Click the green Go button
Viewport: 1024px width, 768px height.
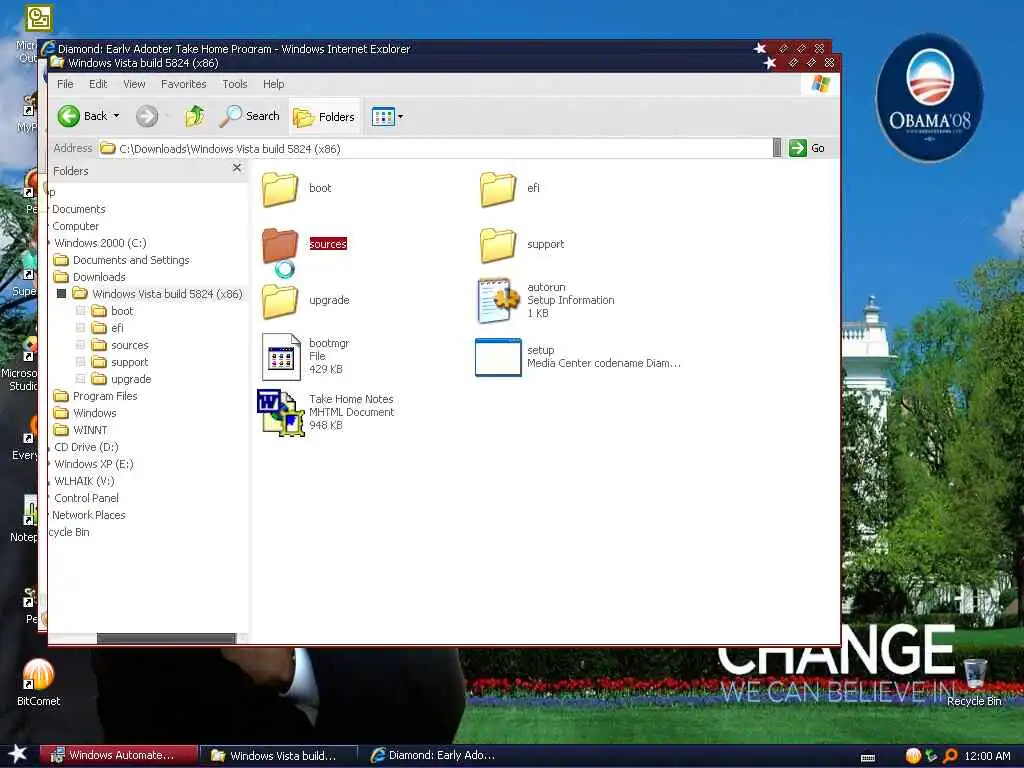(807, 148)
